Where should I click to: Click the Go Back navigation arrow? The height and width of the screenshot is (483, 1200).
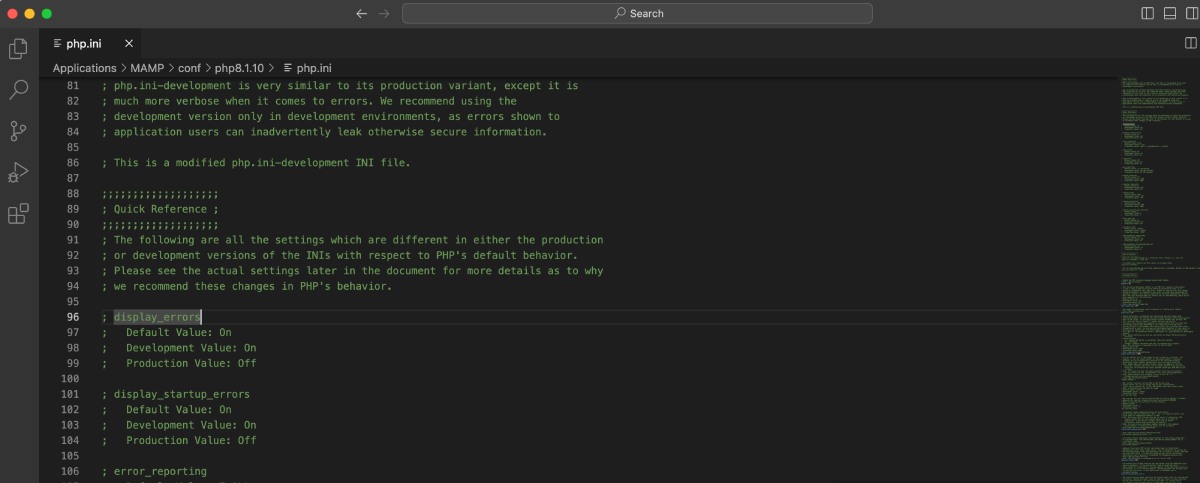coord(362,13)
